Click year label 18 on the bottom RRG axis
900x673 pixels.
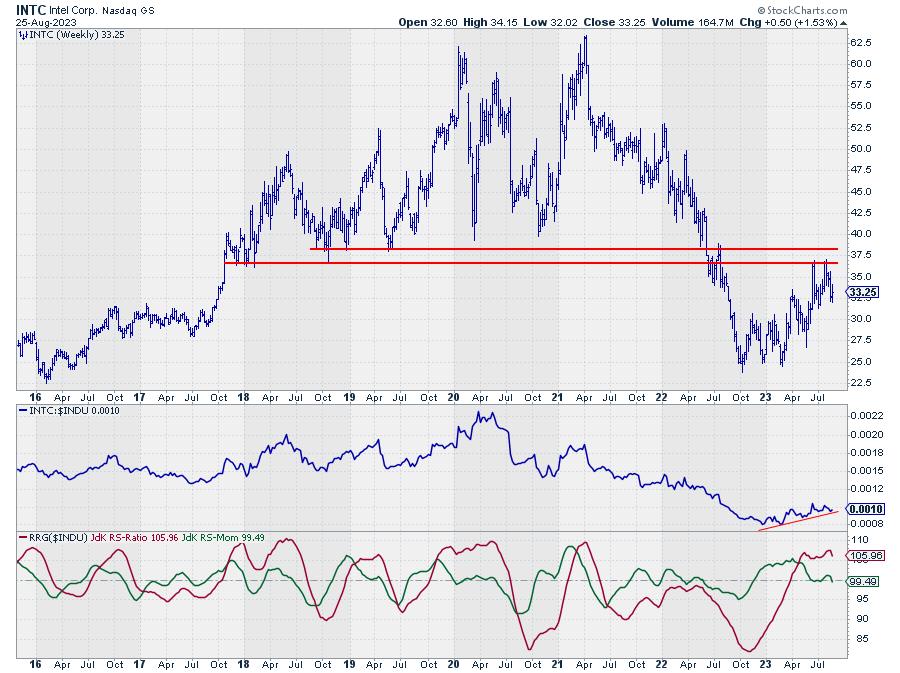(243, 664)
